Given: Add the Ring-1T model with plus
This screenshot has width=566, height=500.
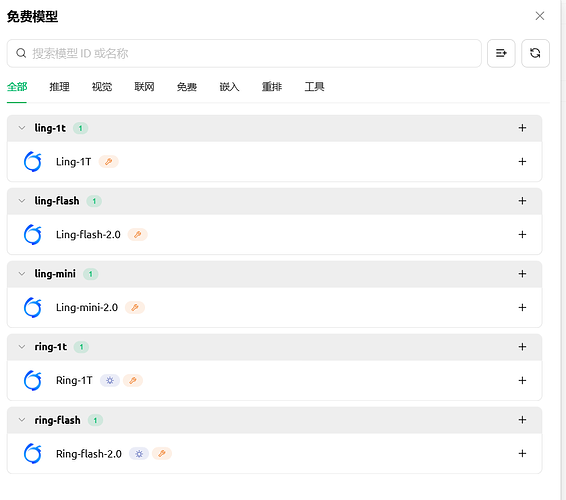Looking at the screenshot, I should point(522,380).
